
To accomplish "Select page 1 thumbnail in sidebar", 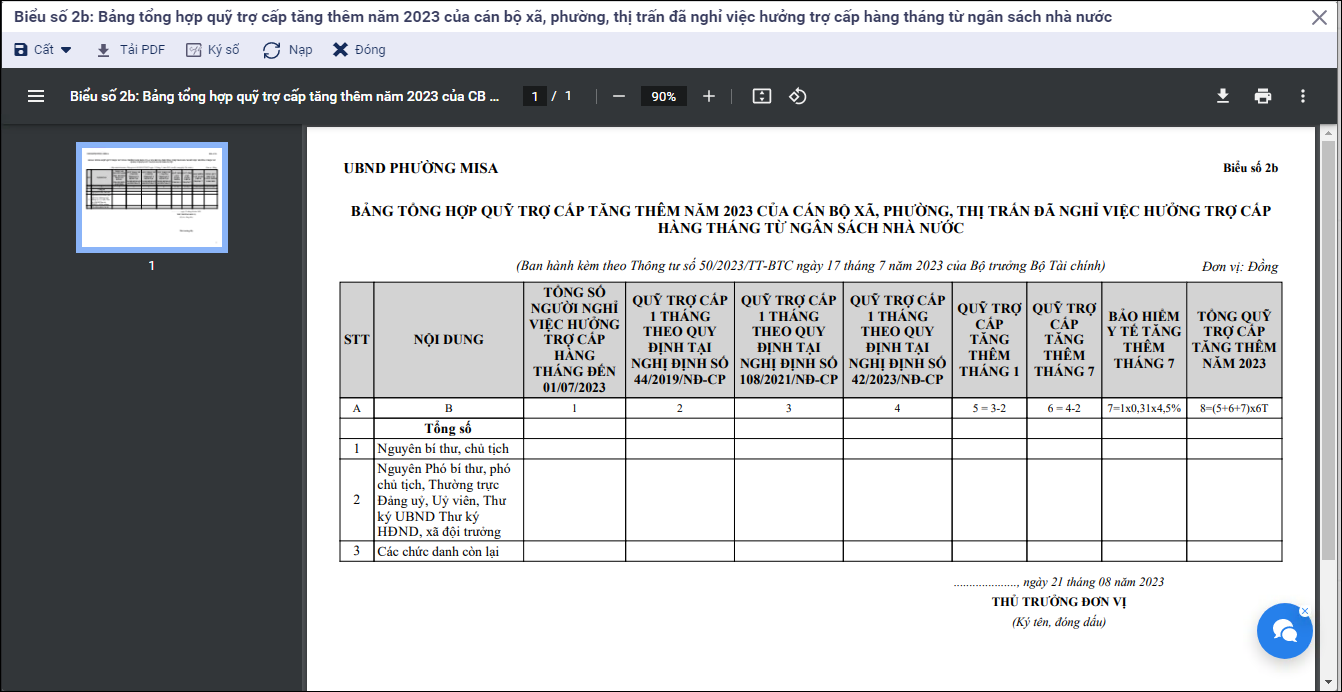I will tap(152, 197).
